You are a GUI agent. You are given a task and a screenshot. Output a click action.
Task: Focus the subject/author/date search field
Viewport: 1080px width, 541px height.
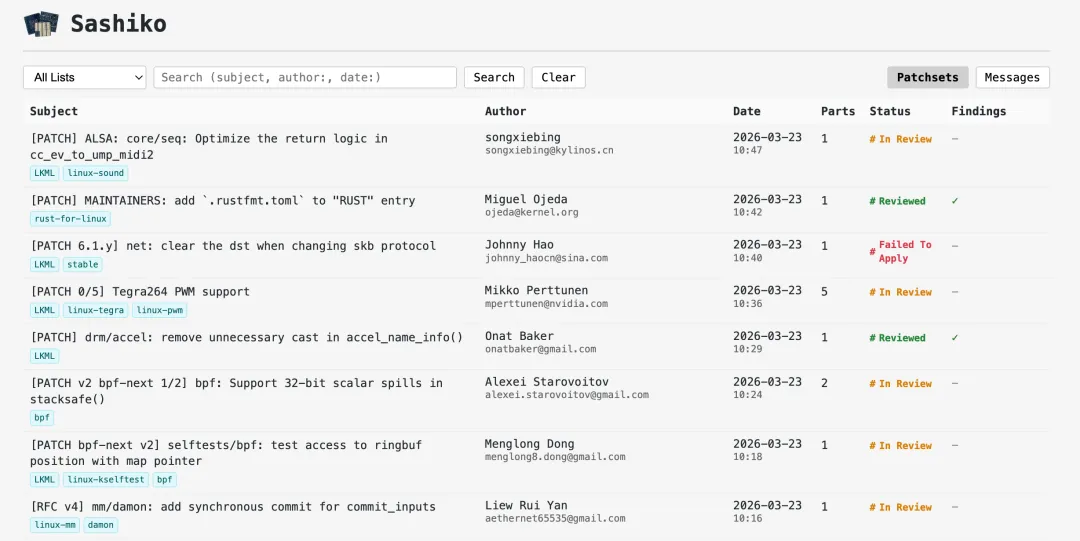pos(305,77)
